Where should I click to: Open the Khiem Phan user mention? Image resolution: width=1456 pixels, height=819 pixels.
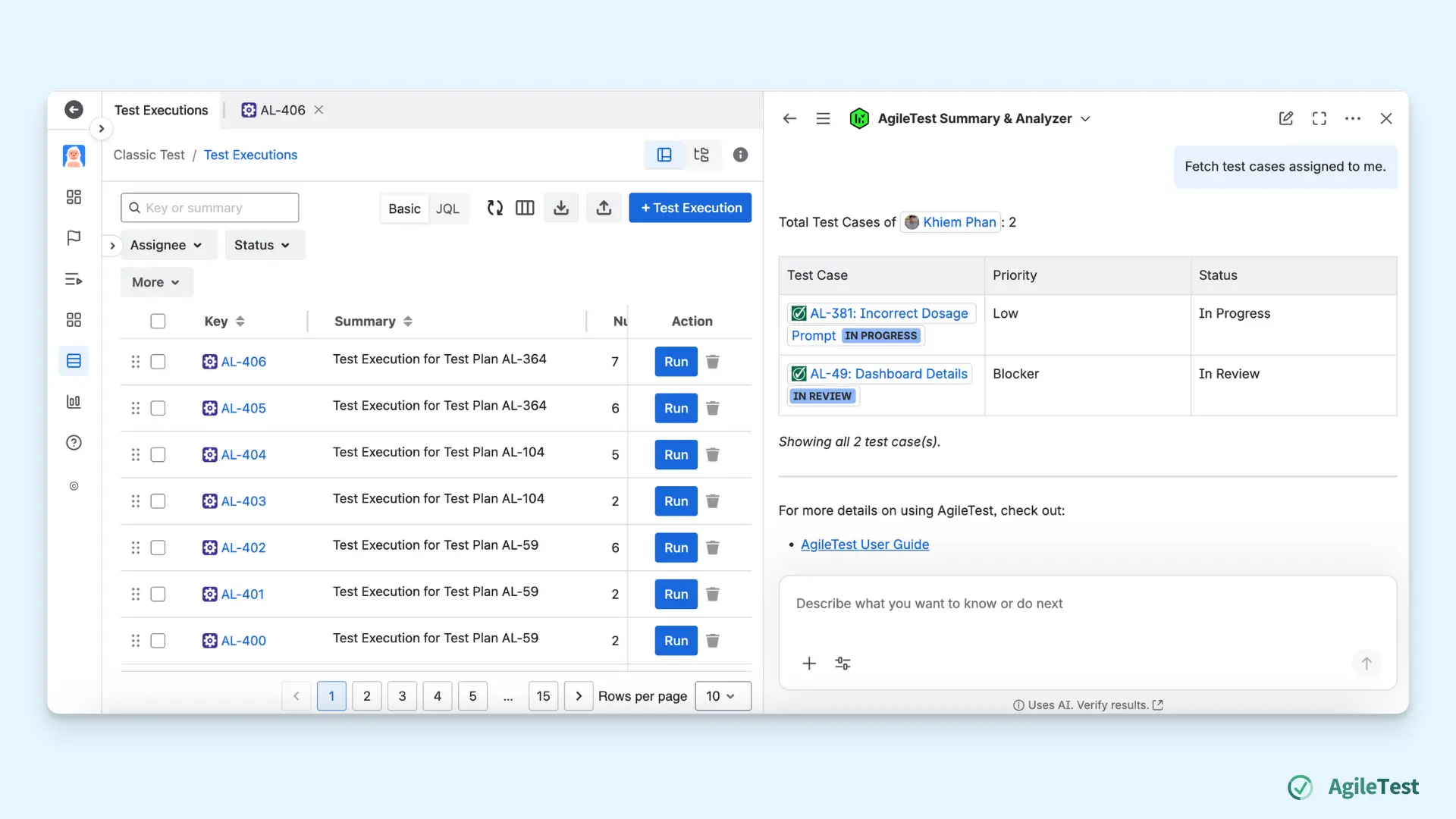pyautogui.click(x=950, y=222)
